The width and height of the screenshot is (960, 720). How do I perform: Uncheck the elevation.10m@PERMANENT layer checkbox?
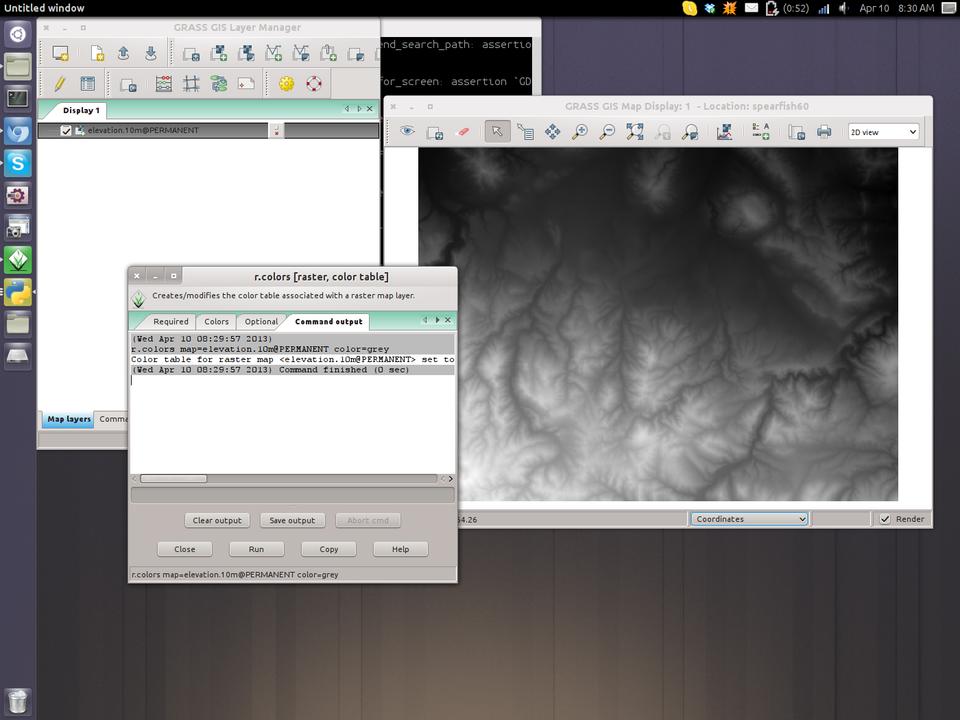pyautogui.click(x=66, y=131)
